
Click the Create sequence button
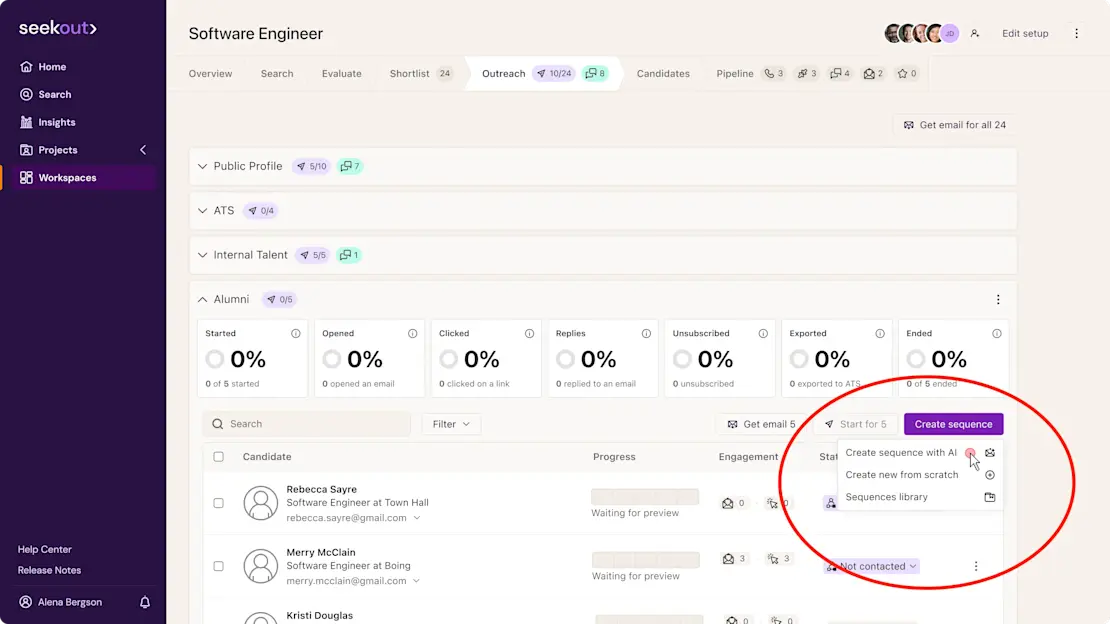coord(954,424)
